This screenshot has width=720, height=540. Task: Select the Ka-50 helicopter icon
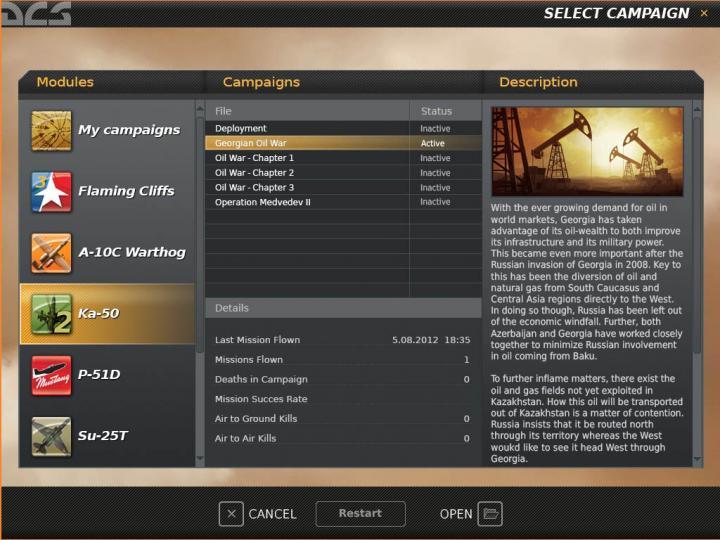point(51,314)
